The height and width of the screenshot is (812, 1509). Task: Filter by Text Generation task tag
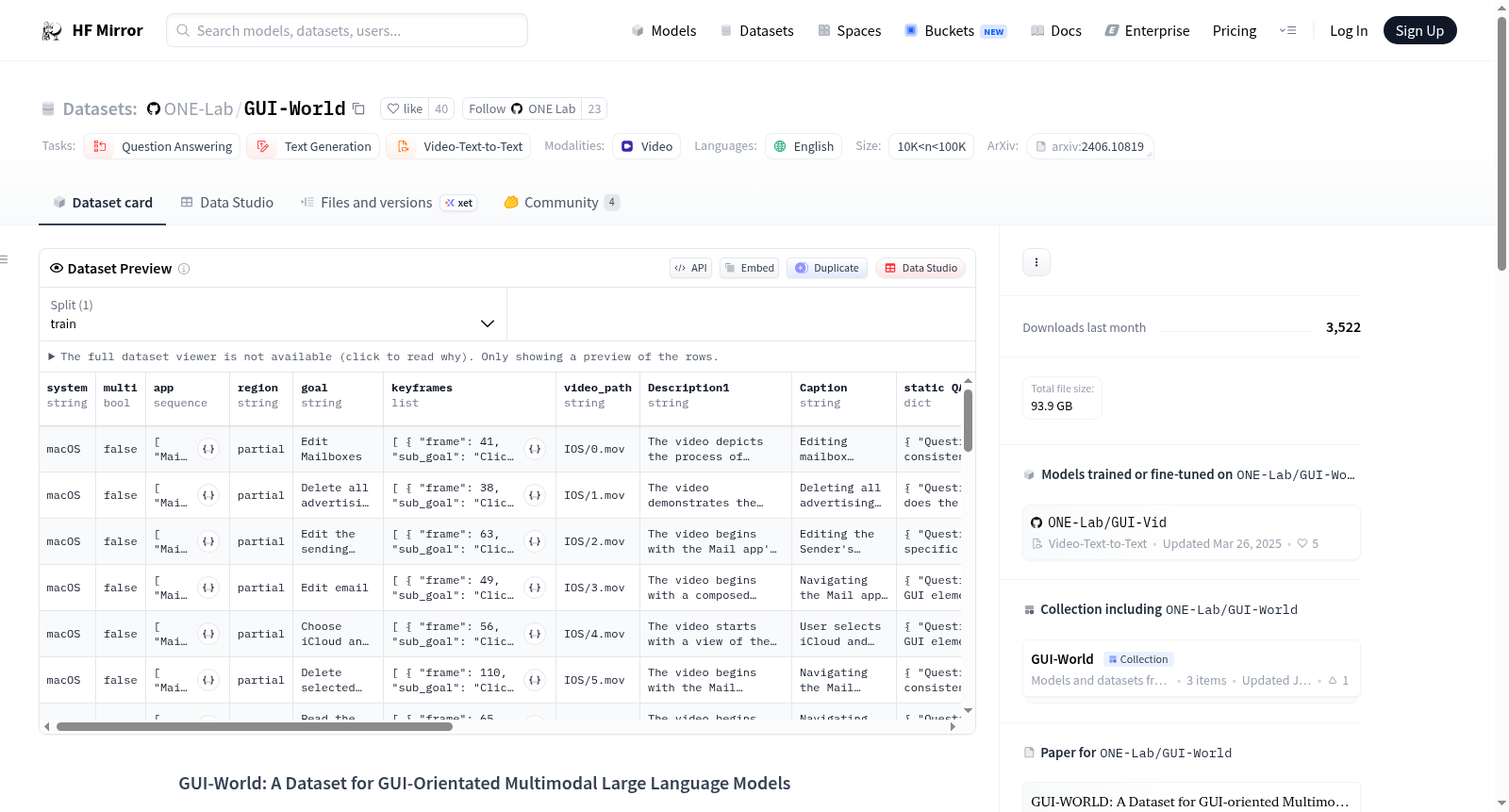click(313, 146)
